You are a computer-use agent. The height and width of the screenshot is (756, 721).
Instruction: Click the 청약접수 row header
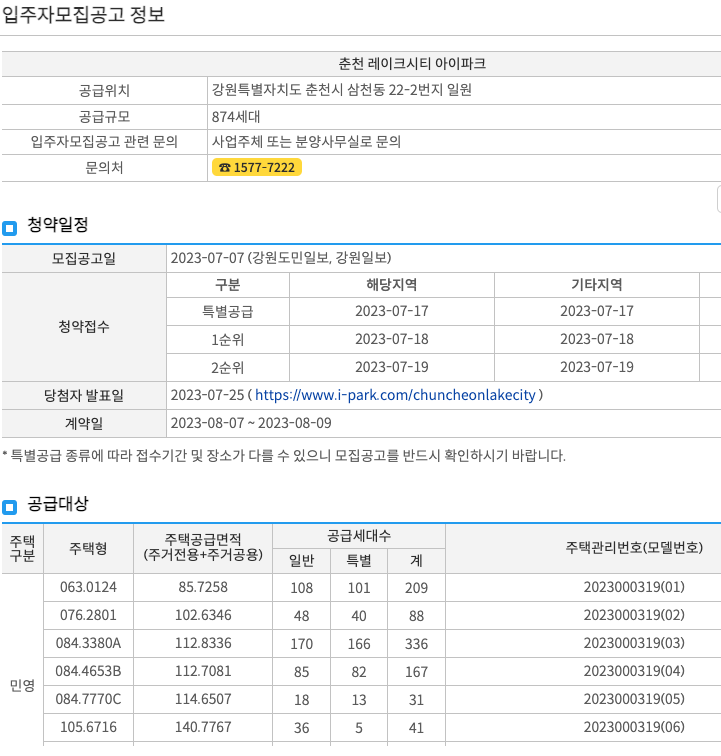[84, 326]
